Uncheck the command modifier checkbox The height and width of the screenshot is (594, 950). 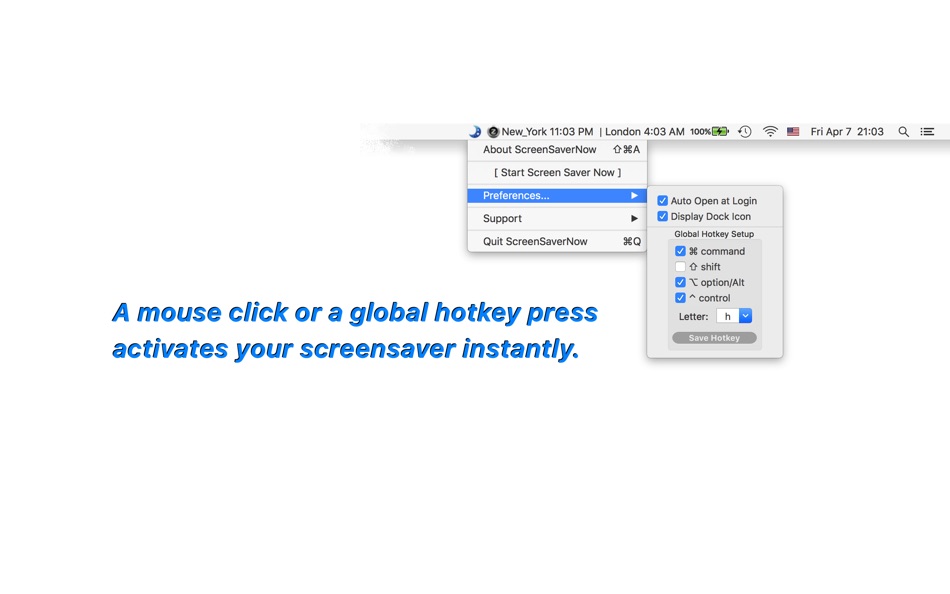click(680, 251)
